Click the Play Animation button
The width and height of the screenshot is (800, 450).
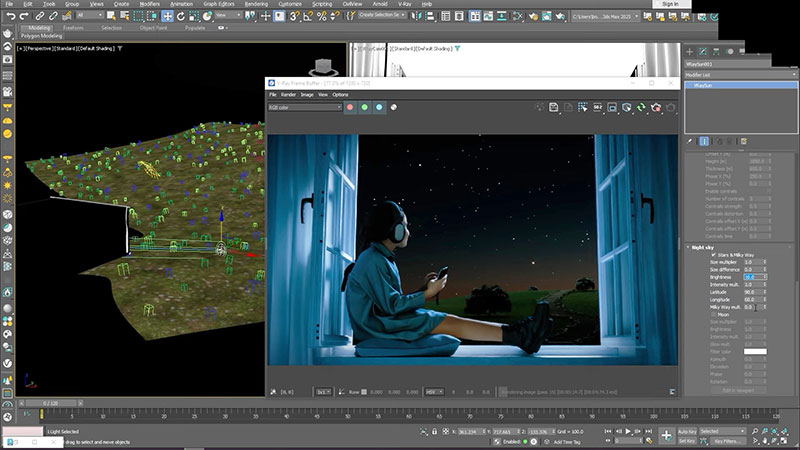[628, 432]
